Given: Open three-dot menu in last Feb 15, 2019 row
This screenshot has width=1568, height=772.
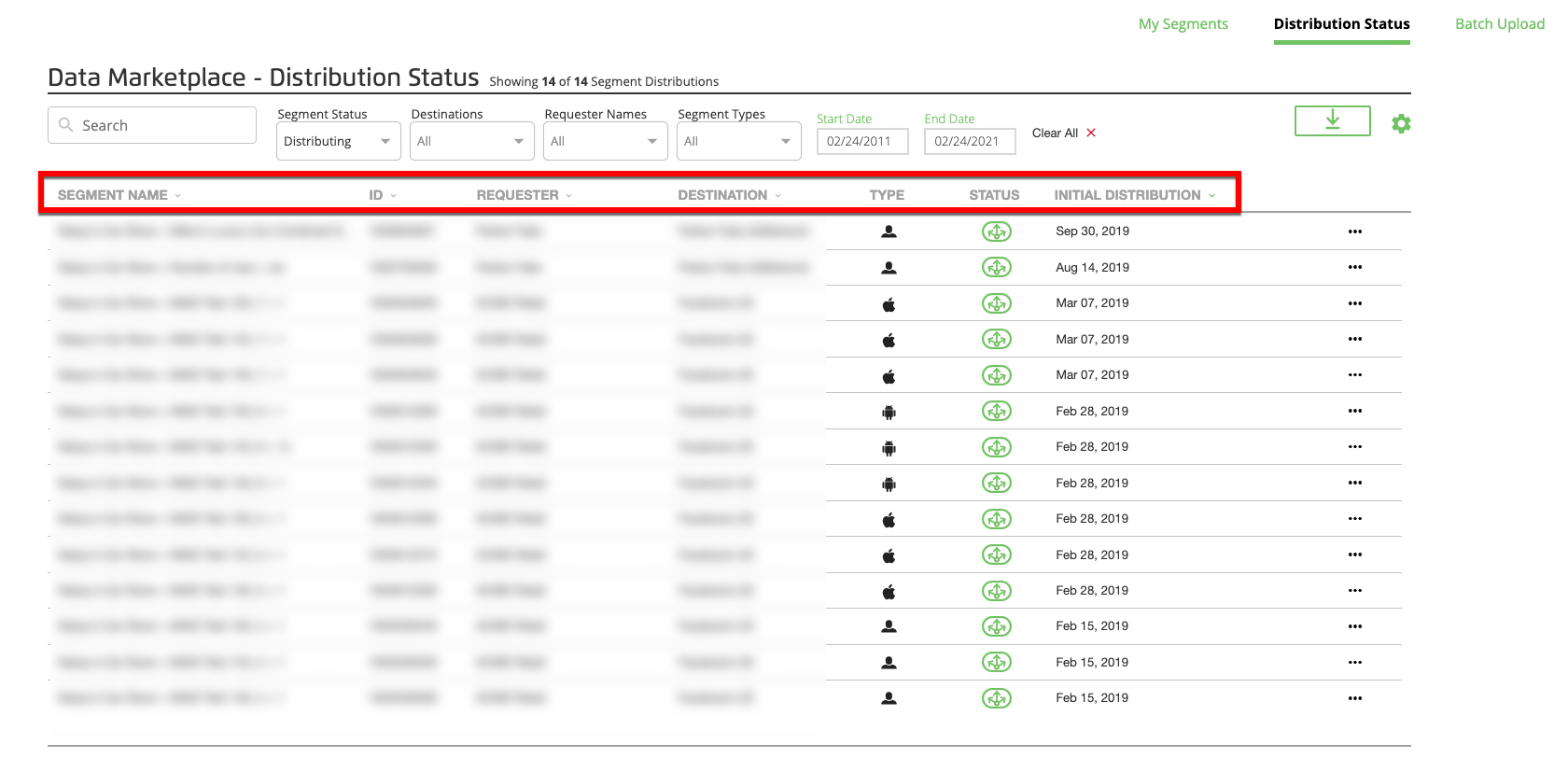Looking at the screenshot, I should [1355, 698].
